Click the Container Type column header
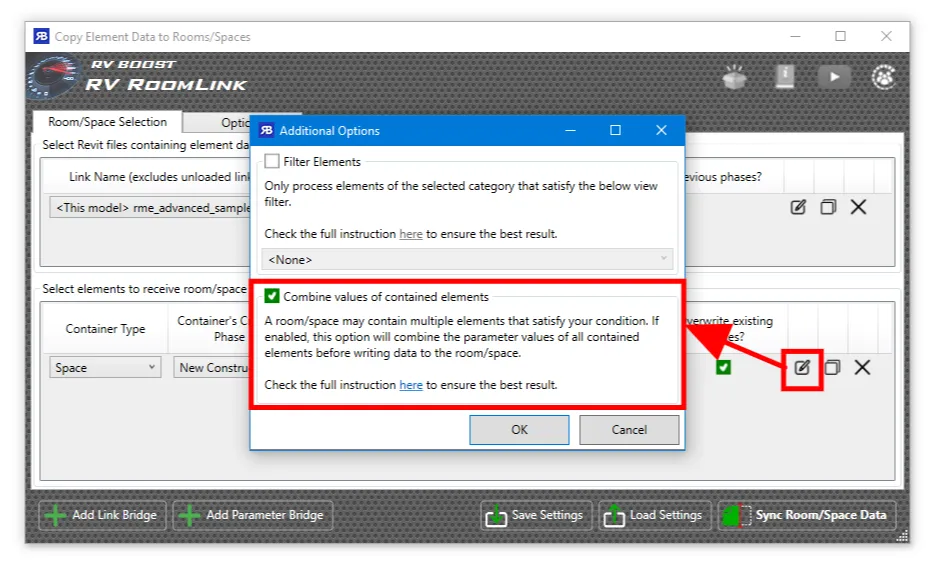Image resolution: width=935 pixels, height=571 pixels. [105, 328]
